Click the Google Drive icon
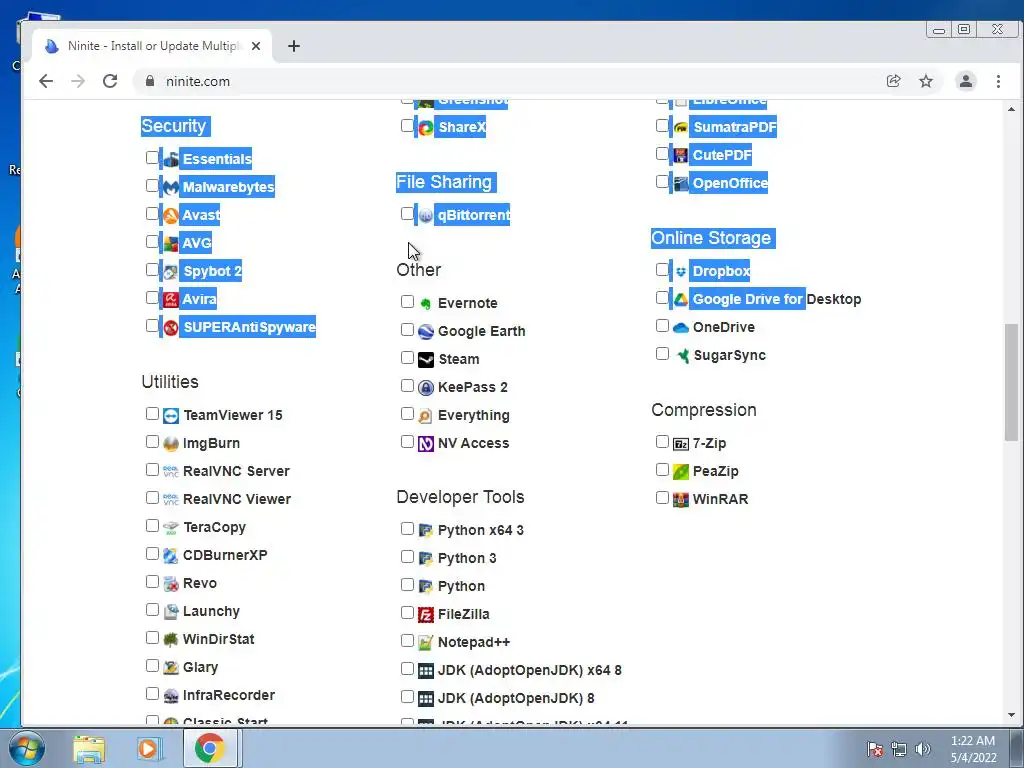Image resolution: width=1024 pixels, height=768 pixels. [680, 300]
